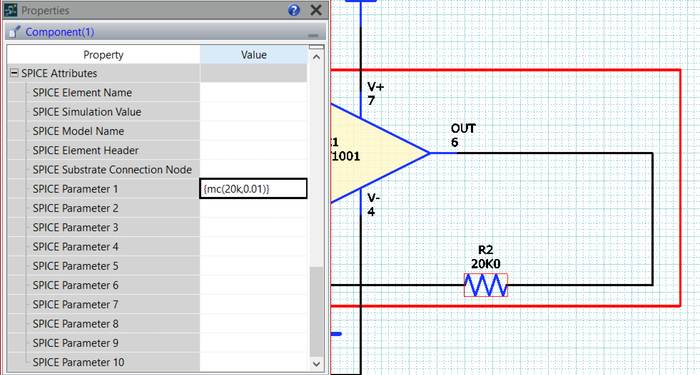Select the SPICE Parameter 10 row
Image resolution: width=700 pixels, height=375 pixels.
[157, 362]
